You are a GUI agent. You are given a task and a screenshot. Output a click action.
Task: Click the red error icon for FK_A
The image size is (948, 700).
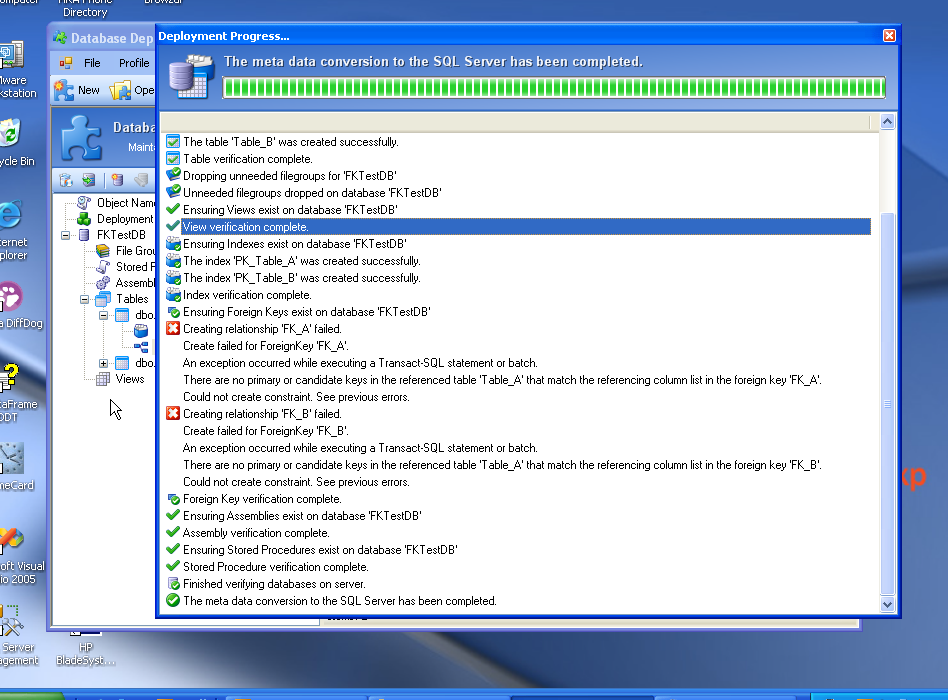pos(173,329)
